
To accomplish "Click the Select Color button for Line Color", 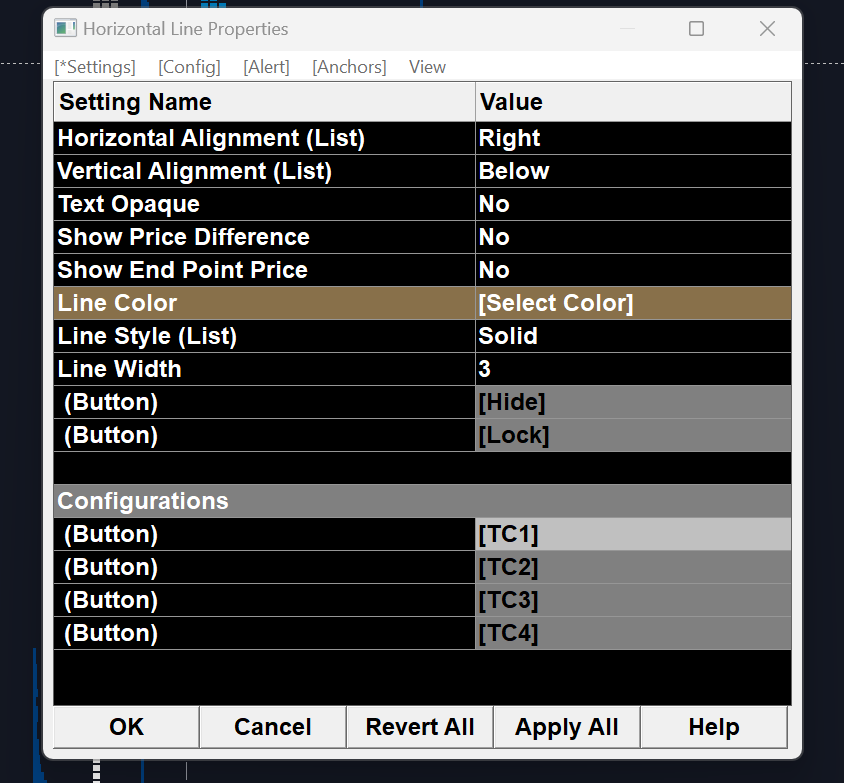I will [x=632, y=303].
